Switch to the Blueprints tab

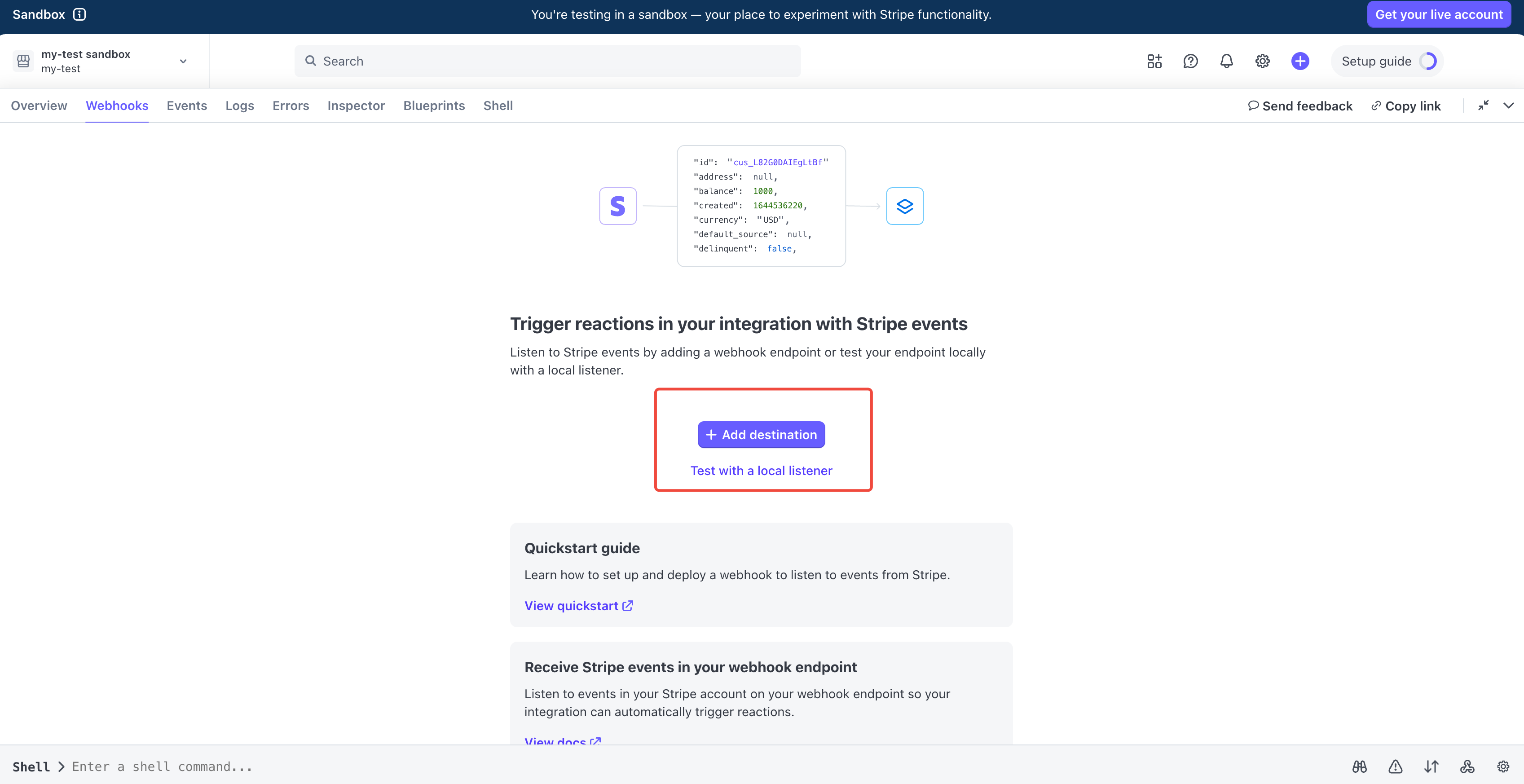pyautogui.click(x=434, y=106)
